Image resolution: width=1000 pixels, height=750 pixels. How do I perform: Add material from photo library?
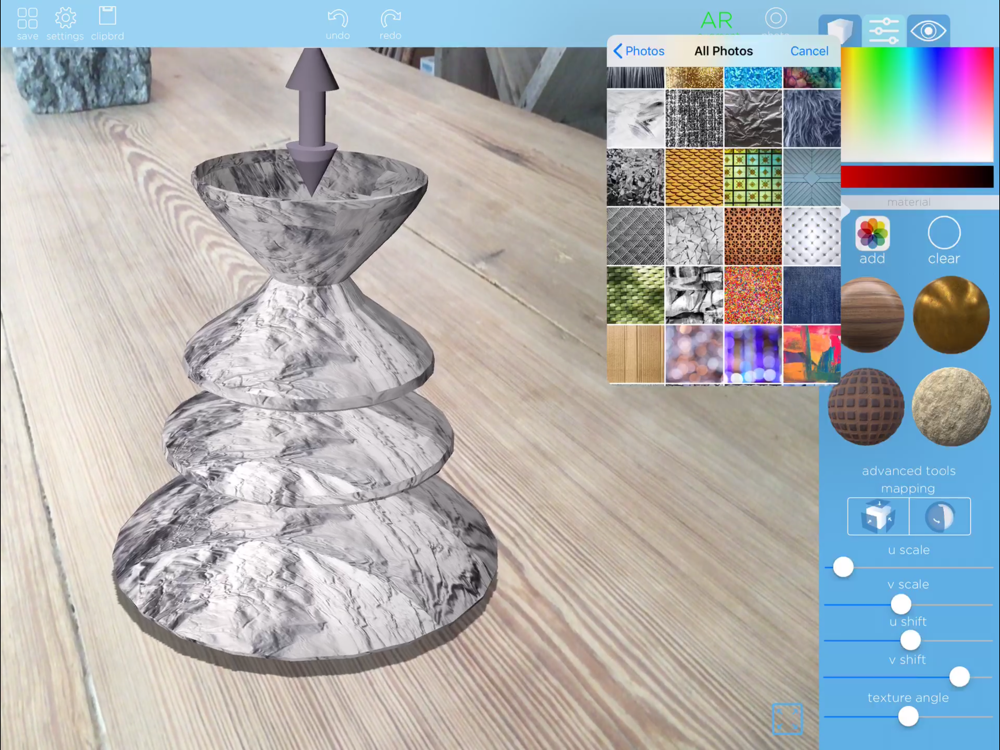pyautogui.click(x=872, y=240)
